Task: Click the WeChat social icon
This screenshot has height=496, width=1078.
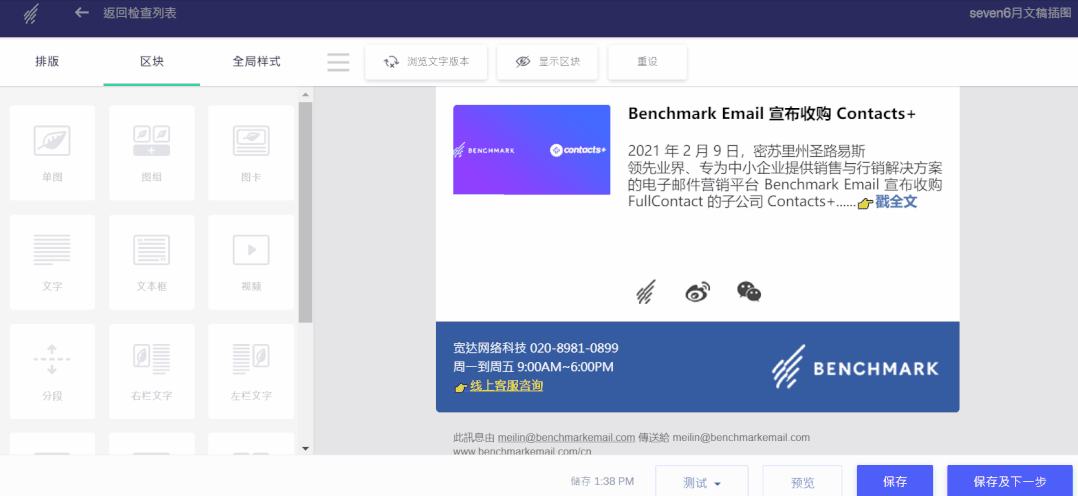Action: pos(749,292)
